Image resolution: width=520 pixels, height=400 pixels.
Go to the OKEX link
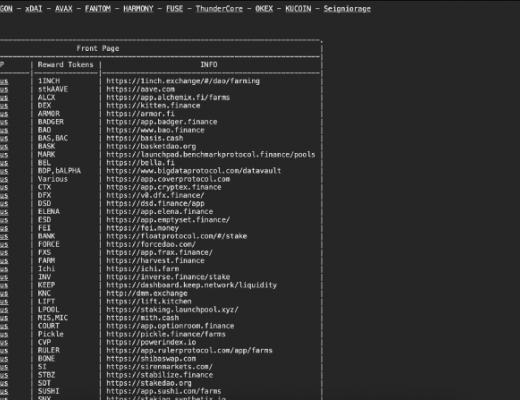(264, 9)
